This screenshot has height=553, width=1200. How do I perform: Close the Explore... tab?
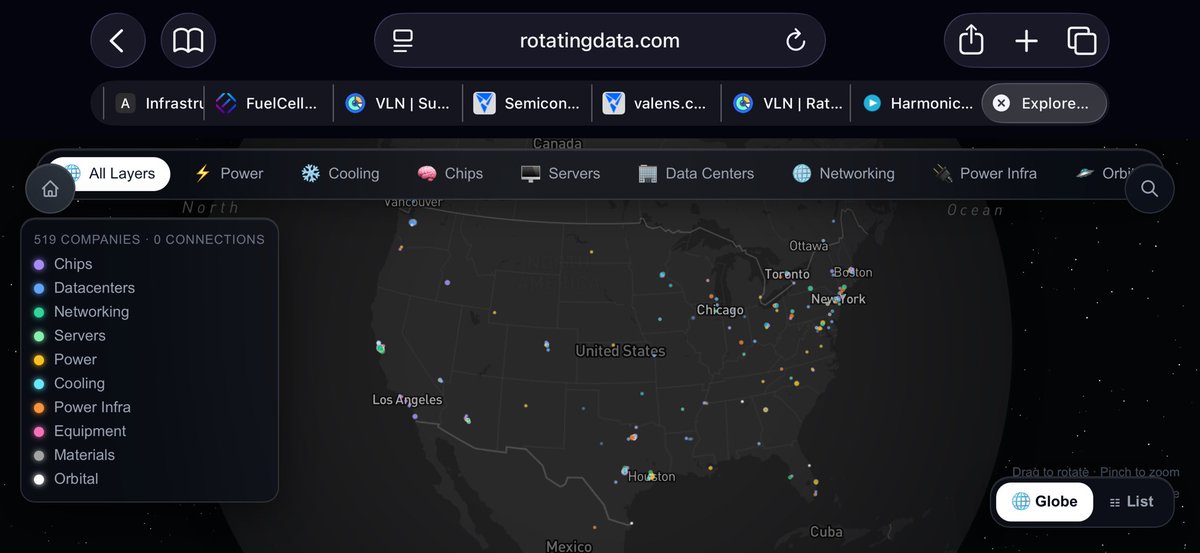pyautogui.click(x=1001, y=103)
